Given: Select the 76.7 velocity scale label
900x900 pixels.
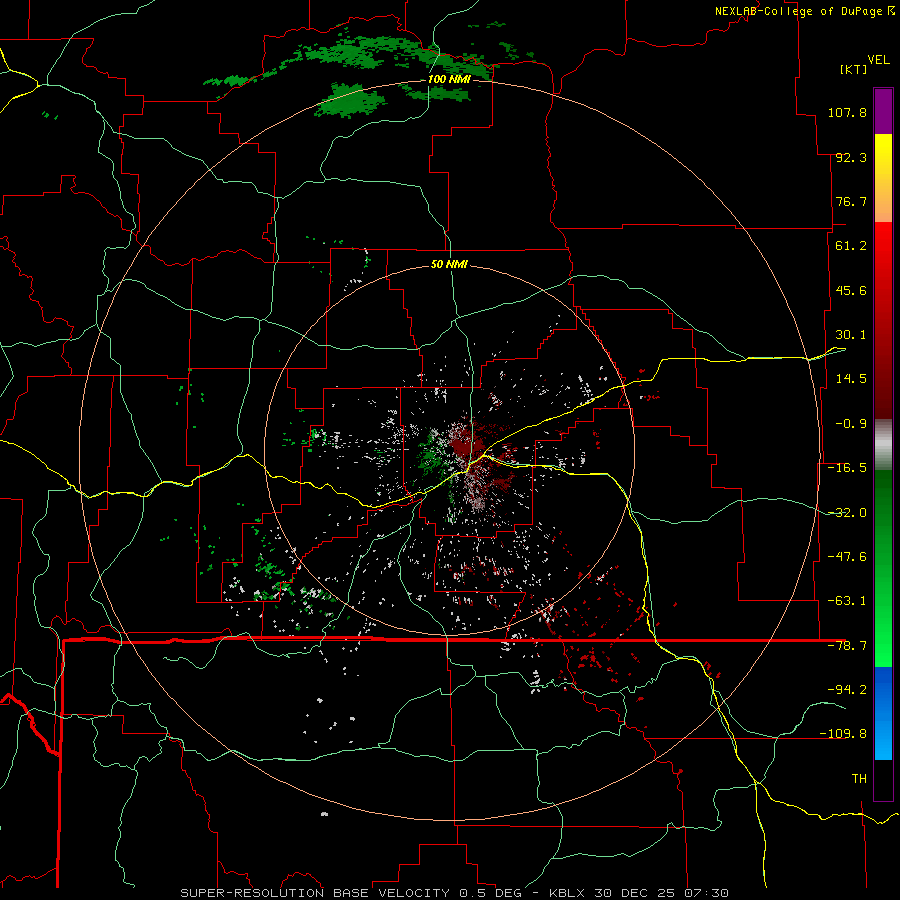Looking at the screenshot, I should tap(851, 201).
